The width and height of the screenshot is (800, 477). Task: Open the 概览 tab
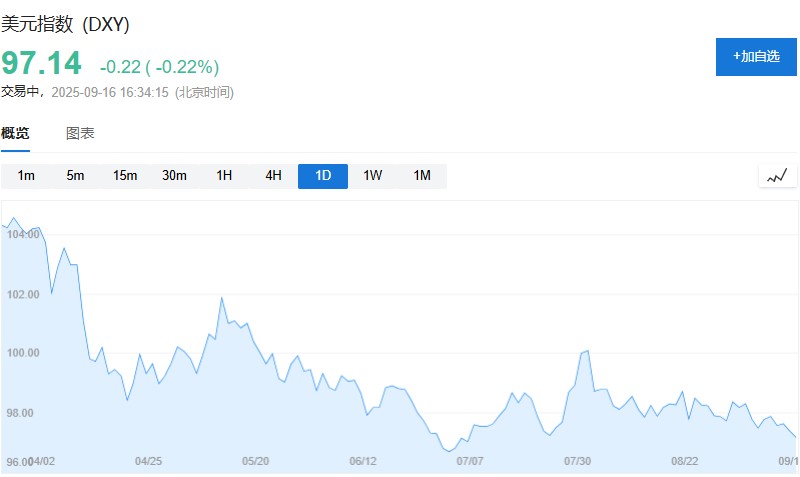[x=15, y=134]
